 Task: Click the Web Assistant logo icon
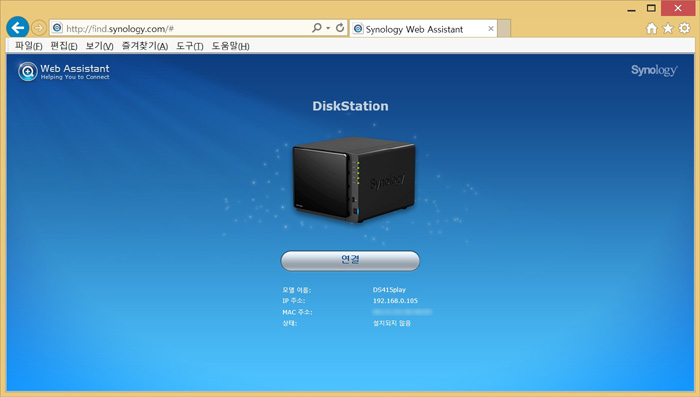tap(28, 71)
